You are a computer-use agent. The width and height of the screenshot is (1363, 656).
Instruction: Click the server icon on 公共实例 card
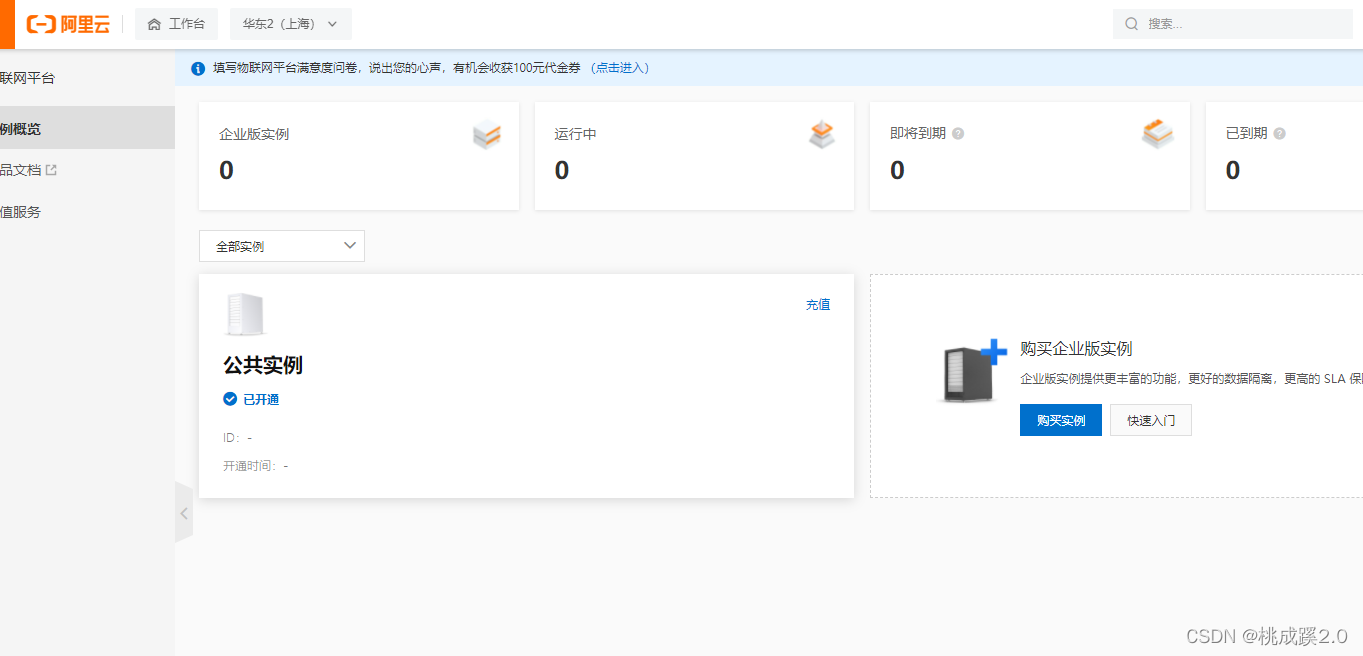coord(246,313)
